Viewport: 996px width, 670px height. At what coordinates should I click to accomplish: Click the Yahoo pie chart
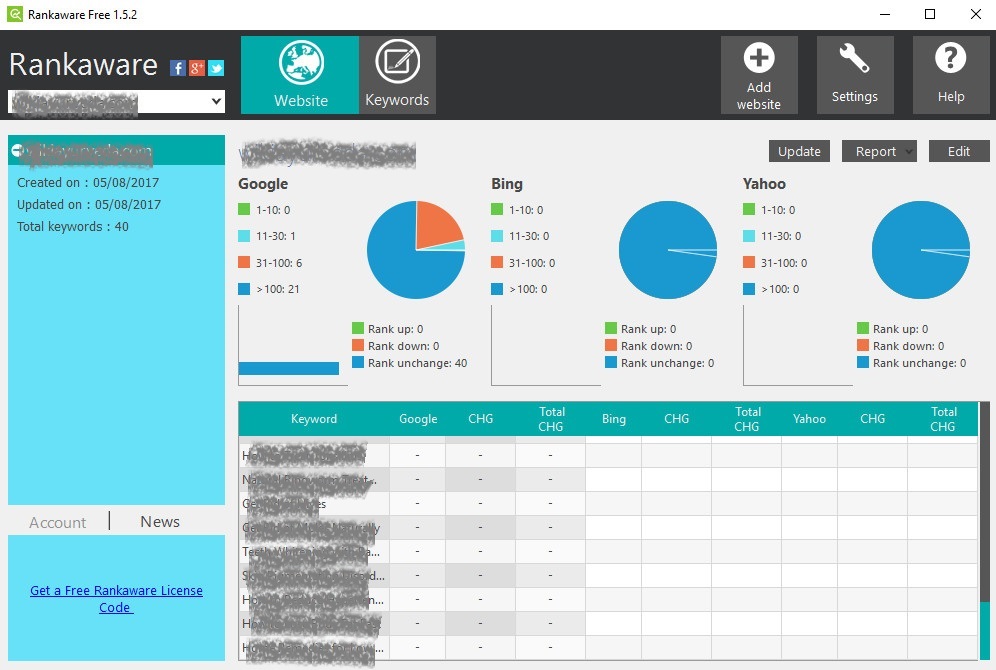pos(920,250)
